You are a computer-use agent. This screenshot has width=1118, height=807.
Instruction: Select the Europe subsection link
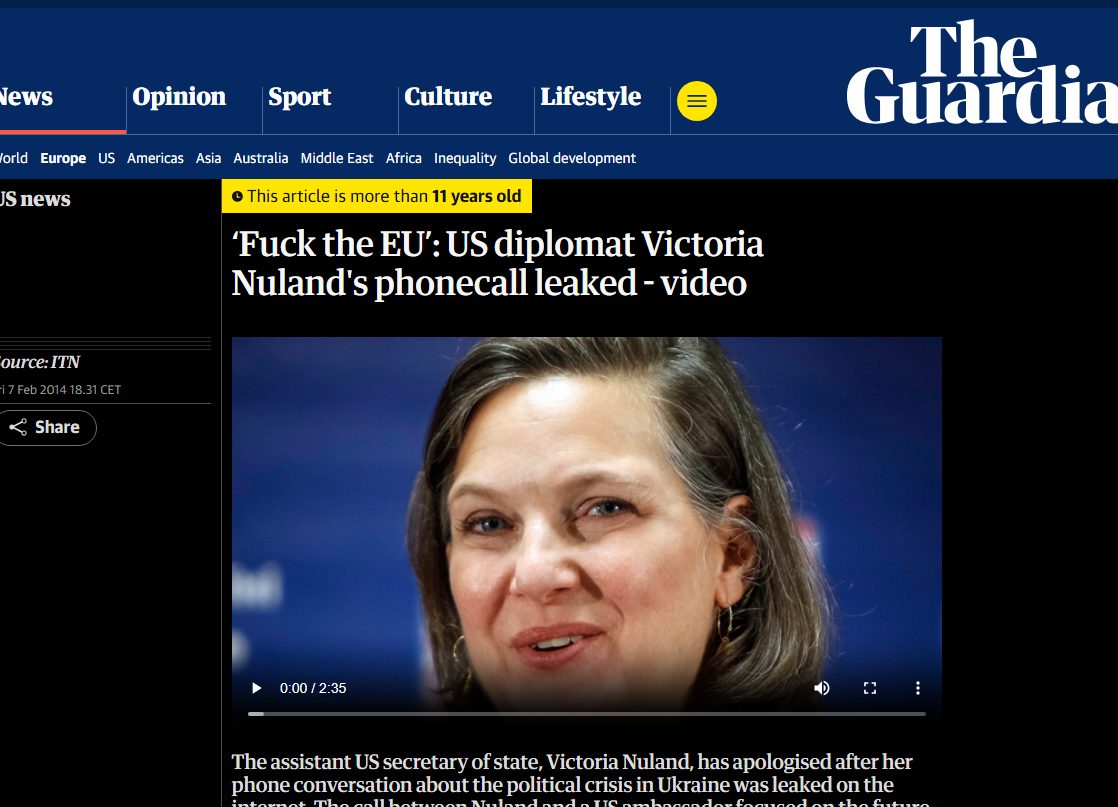pos(63,158)
